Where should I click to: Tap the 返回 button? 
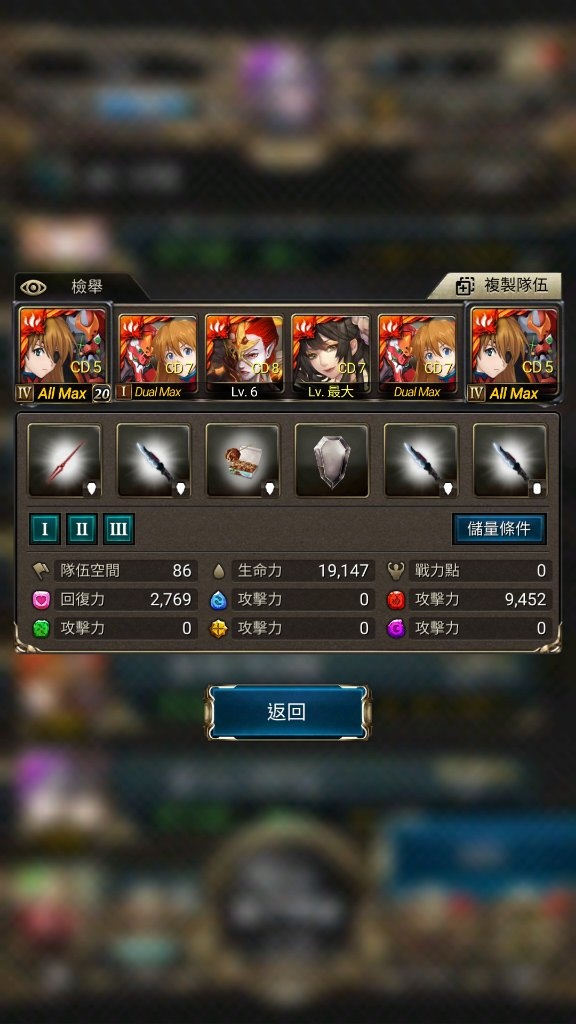[x=288, y=712]
